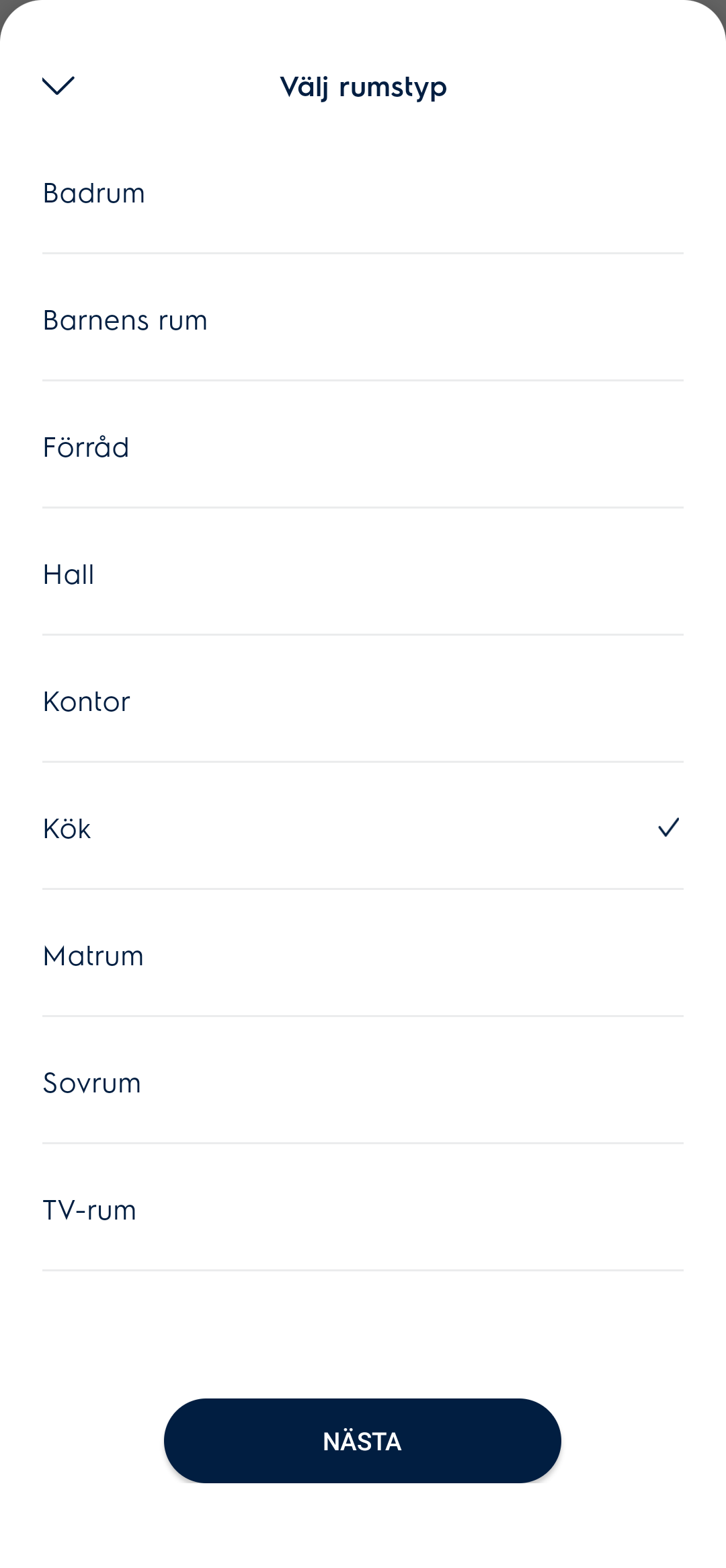726x1568 pixels.
Task: Pick TV-rum at the list bottom
Action: pyautogui.click(x=89, y=1211)
